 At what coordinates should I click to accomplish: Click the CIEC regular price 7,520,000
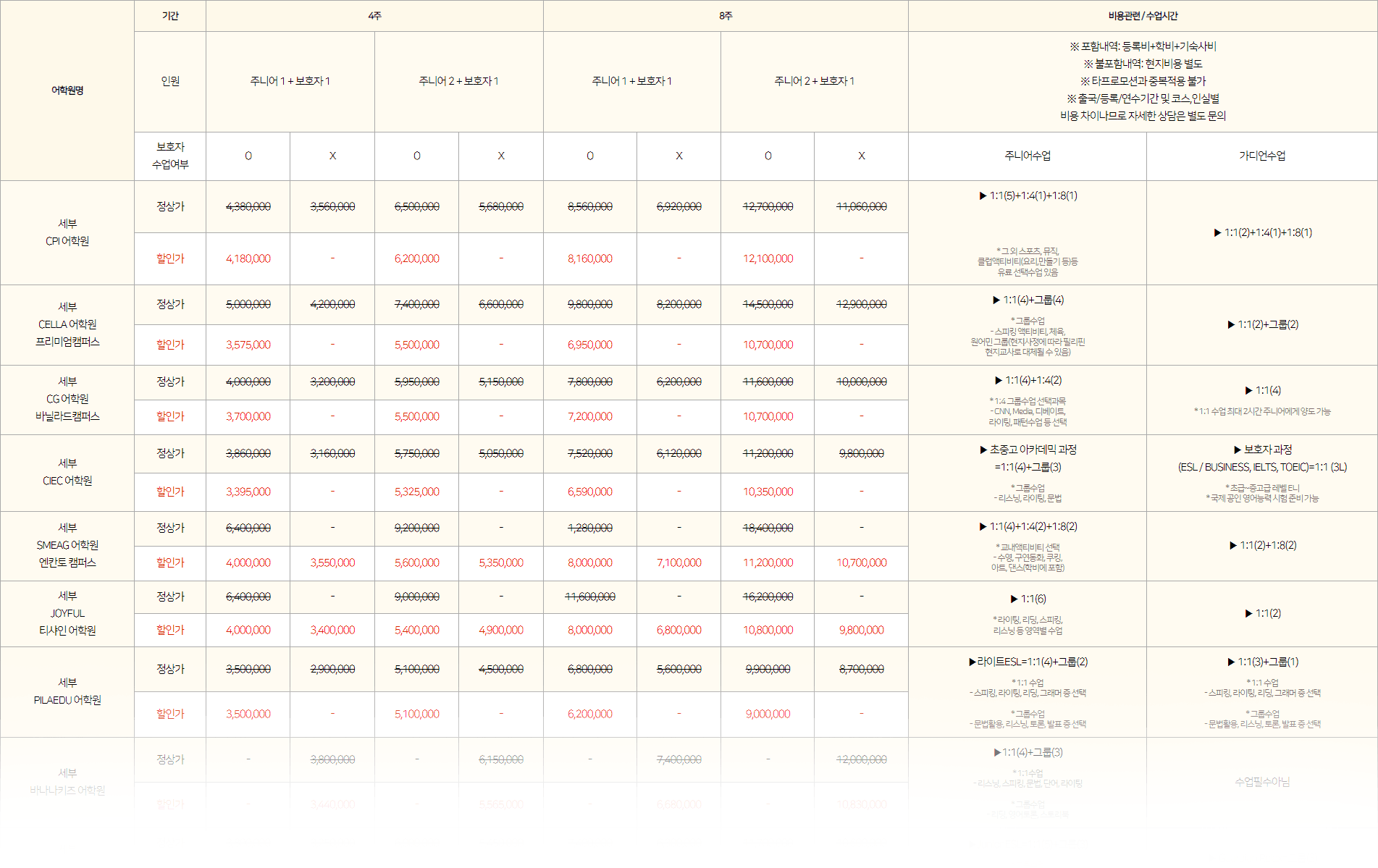click(x=590, y=453)
